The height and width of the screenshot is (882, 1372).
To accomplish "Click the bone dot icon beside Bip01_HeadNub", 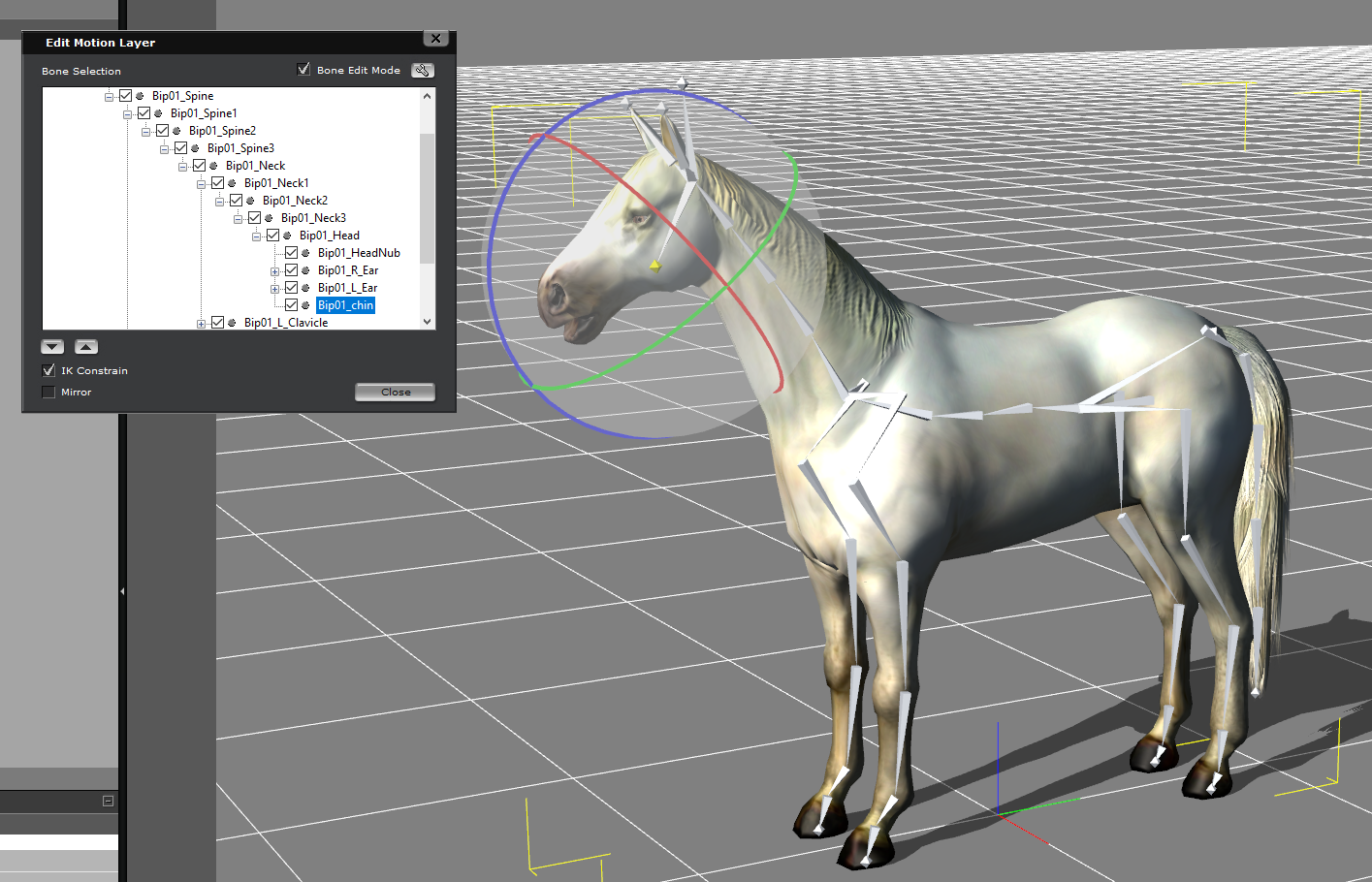I will (305, 253).
